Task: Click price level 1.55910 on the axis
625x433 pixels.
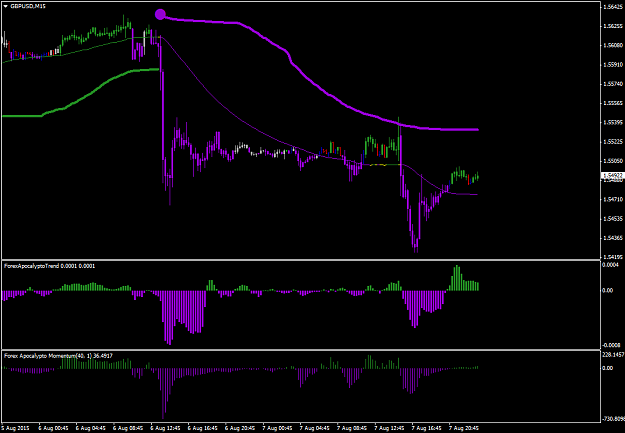Action: pos(613,65)
